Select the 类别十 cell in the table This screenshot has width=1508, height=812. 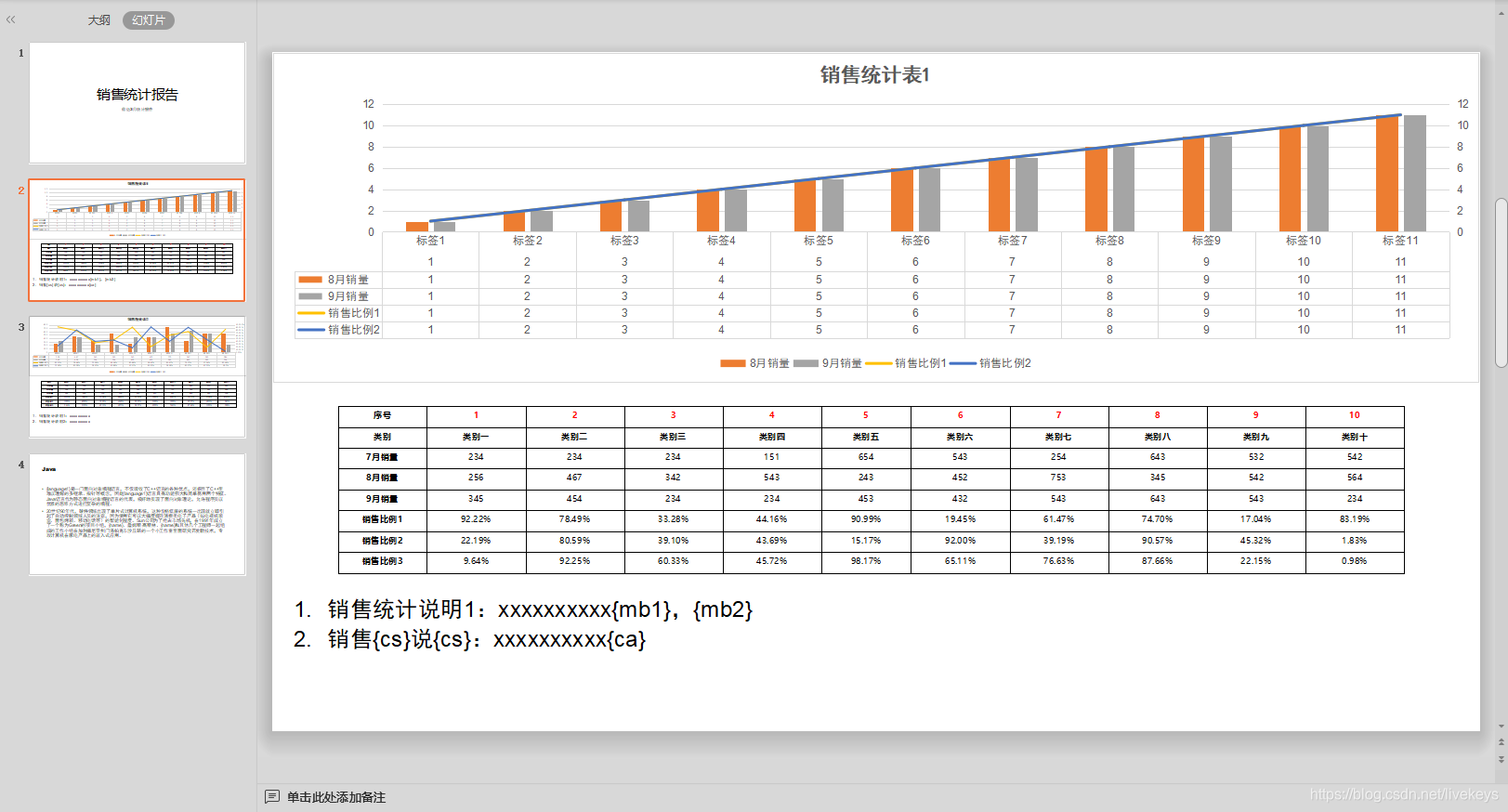pyautogui.click(x=1355, y=437)
